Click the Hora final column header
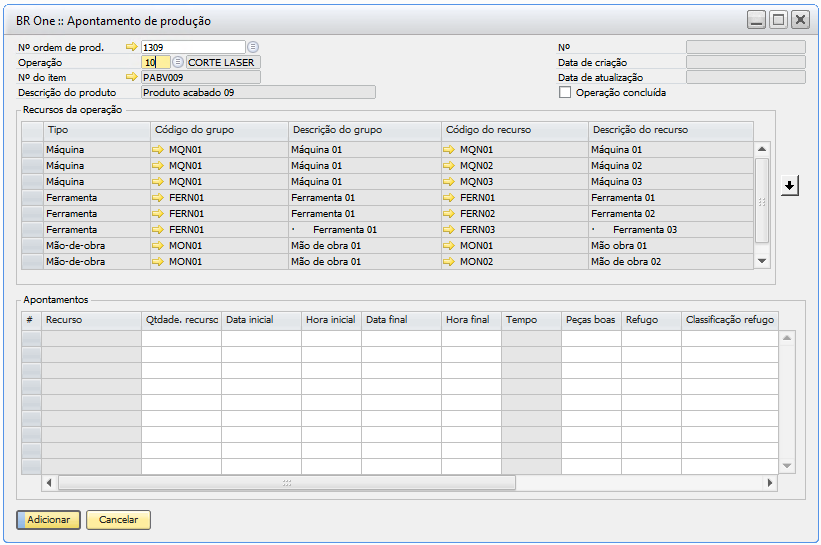Image resolution: width=821 pixels, height=545 pixels. click(471, 320)
